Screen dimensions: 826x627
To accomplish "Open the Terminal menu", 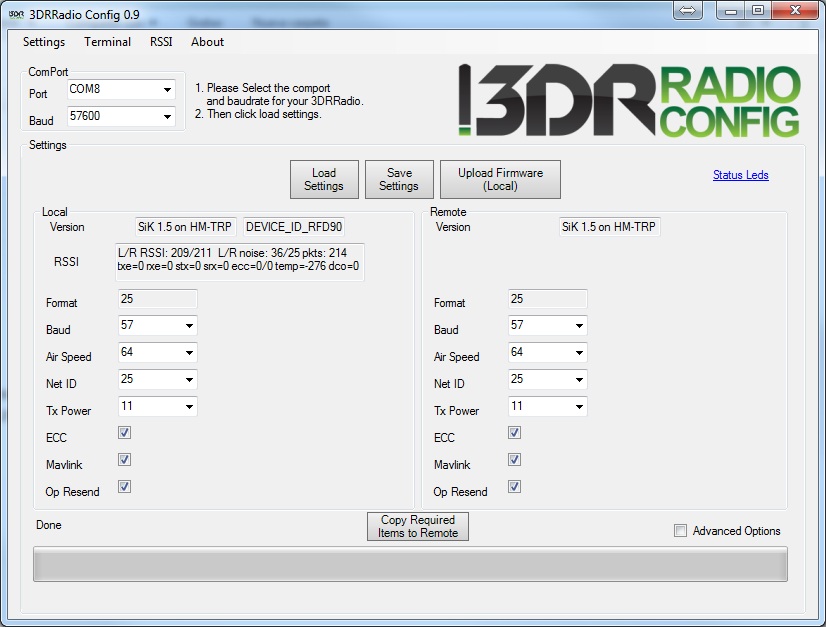I will tap(107, 42).
